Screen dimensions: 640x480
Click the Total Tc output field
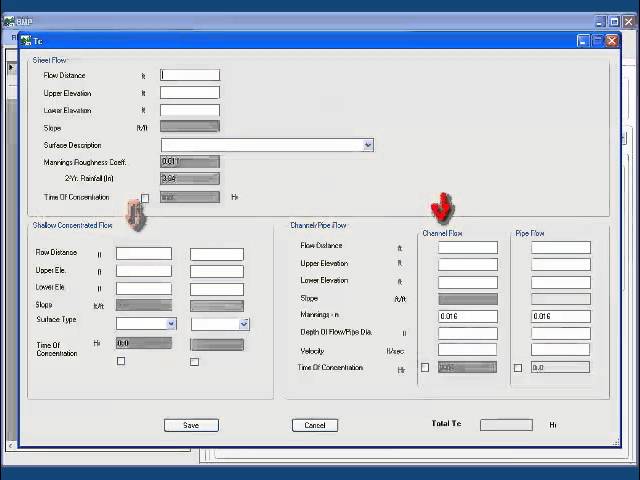tap(506, 425)
